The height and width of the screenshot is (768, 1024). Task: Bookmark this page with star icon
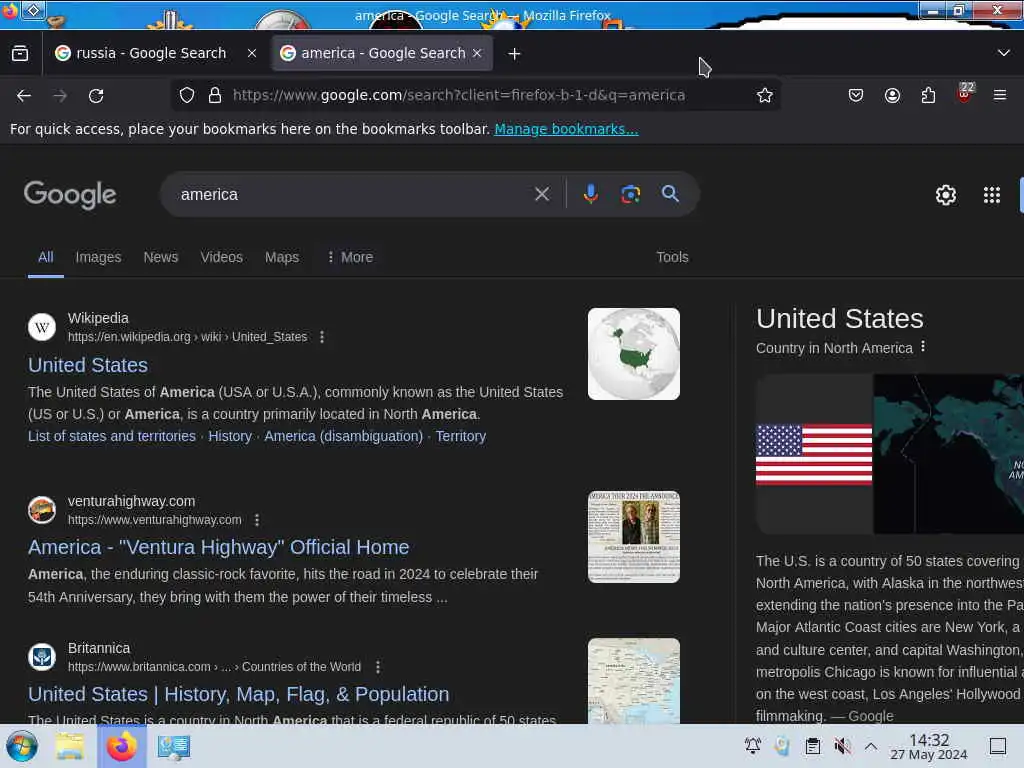click(x=765, y=95)
